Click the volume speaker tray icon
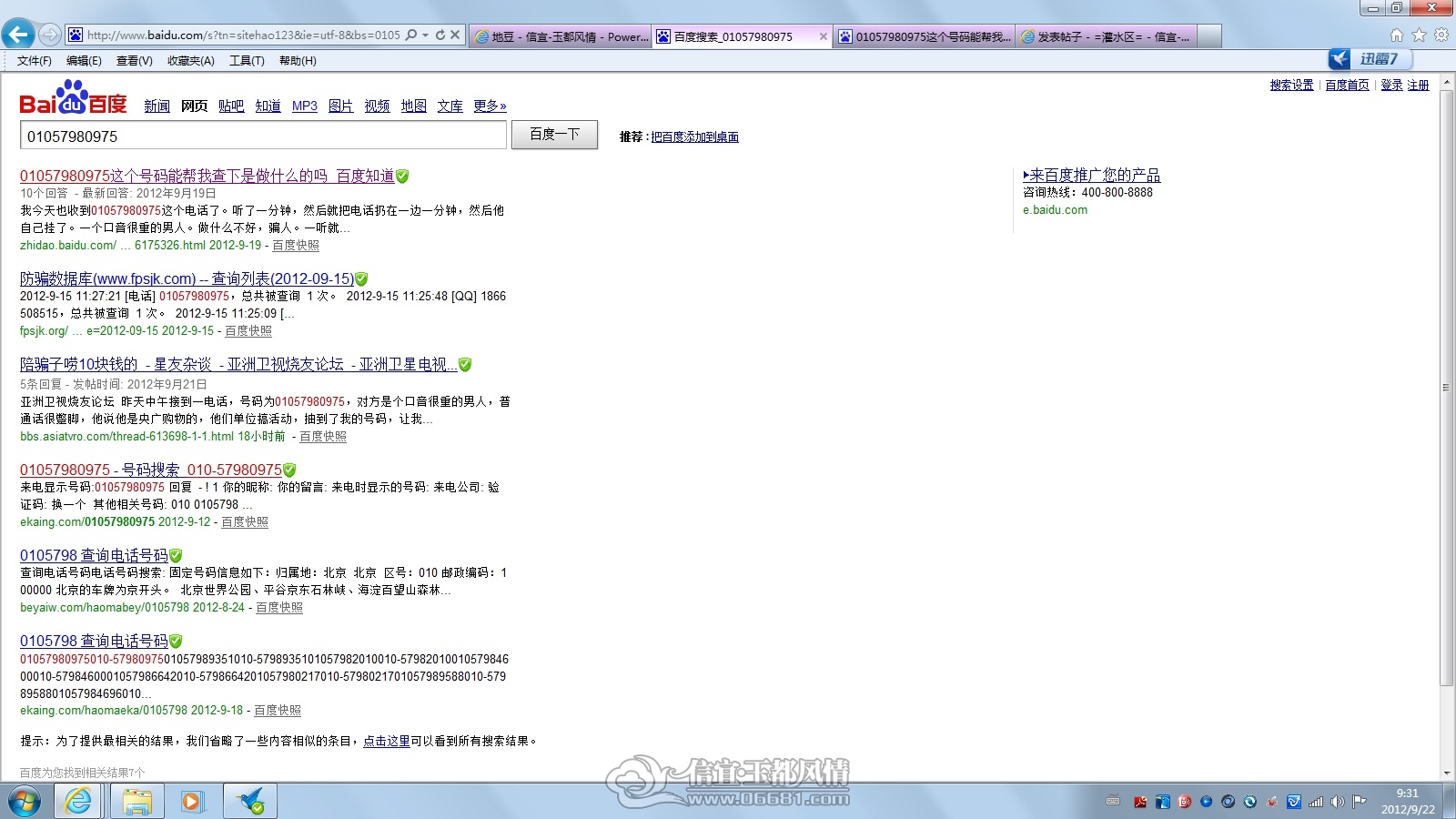 coord(1337,802)
